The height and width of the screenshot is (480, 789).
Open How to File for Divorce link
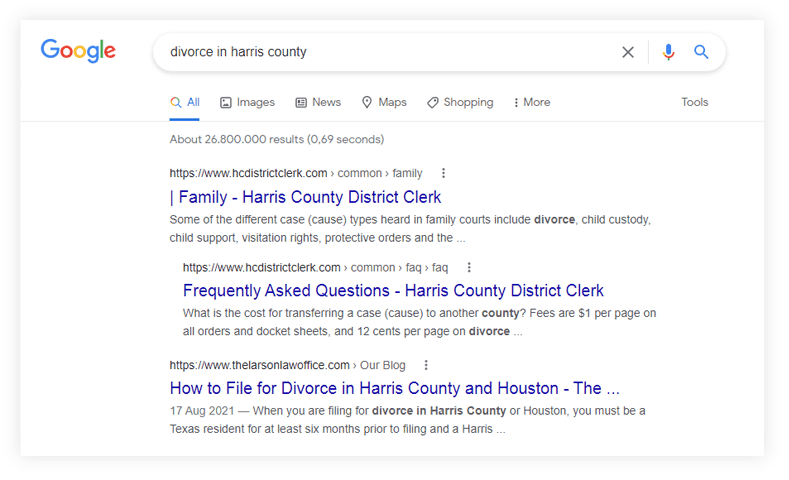point(394,388)
